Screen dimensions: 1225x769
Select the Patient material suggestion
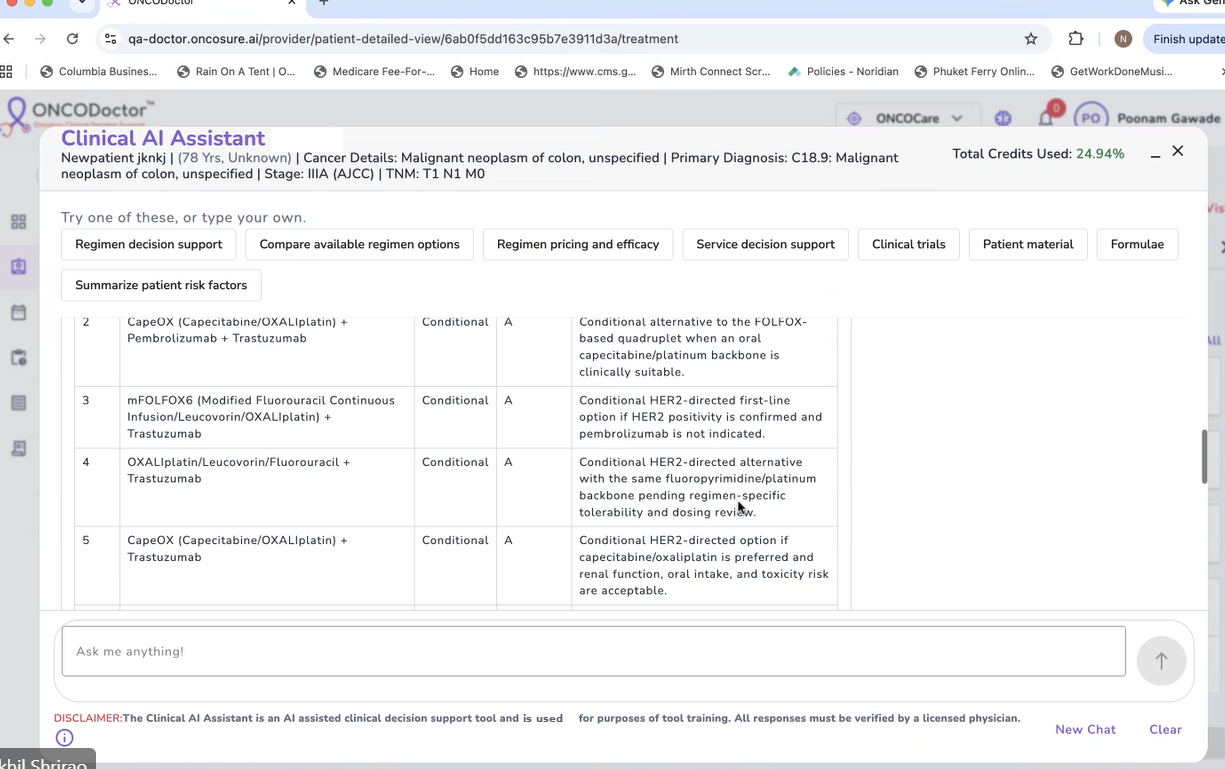click(x=1028, y=244)
